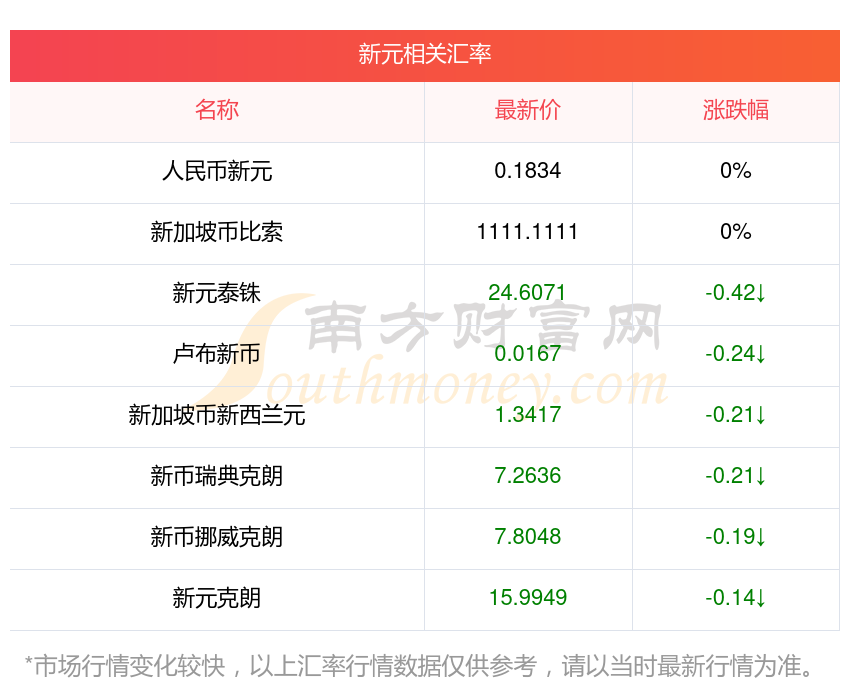Click the 0% change for 人民币新元
The width and height of the screenshot is (850, 697).
[736, 171]
